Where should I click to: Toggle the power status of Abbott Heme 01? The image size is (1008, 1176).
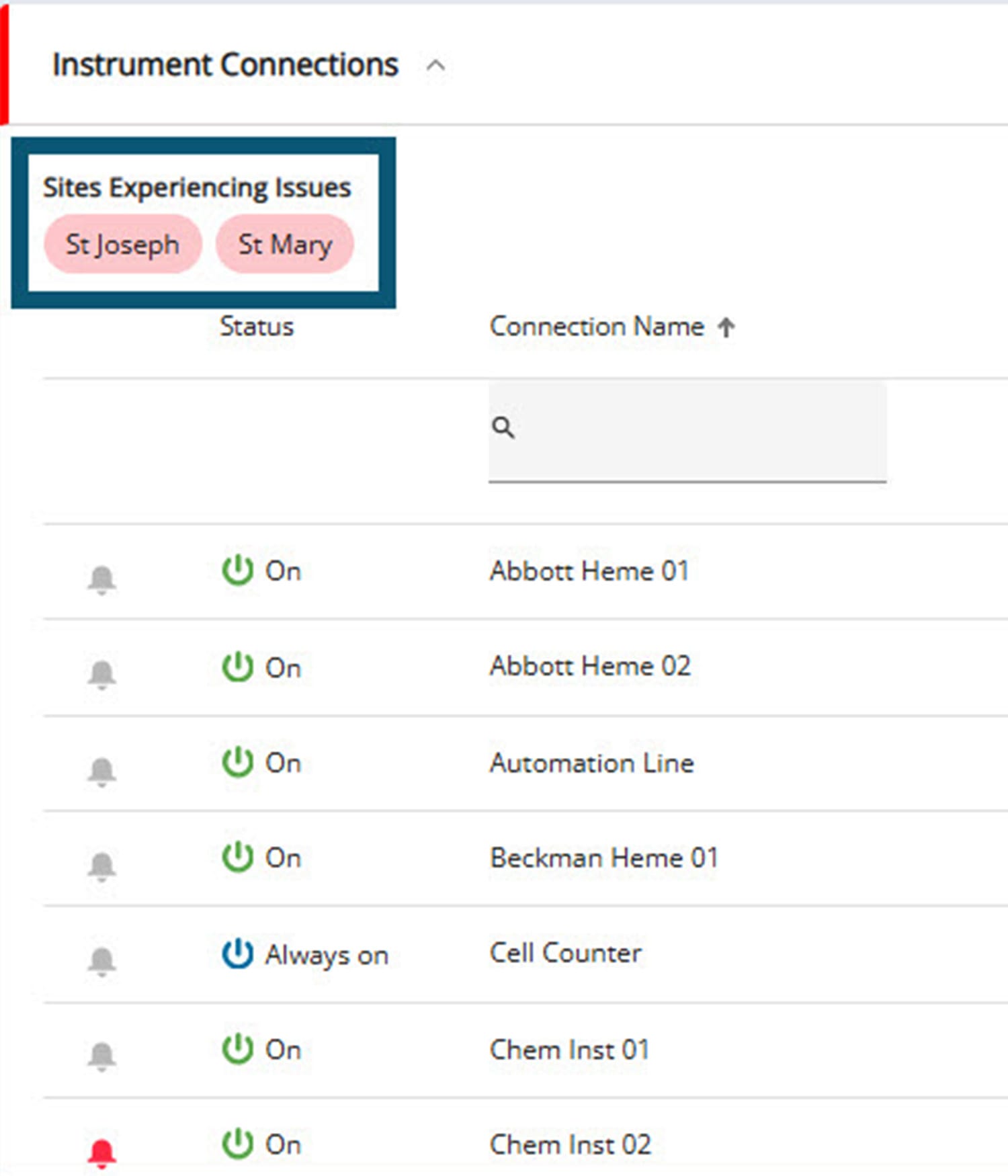coord(237,571)
